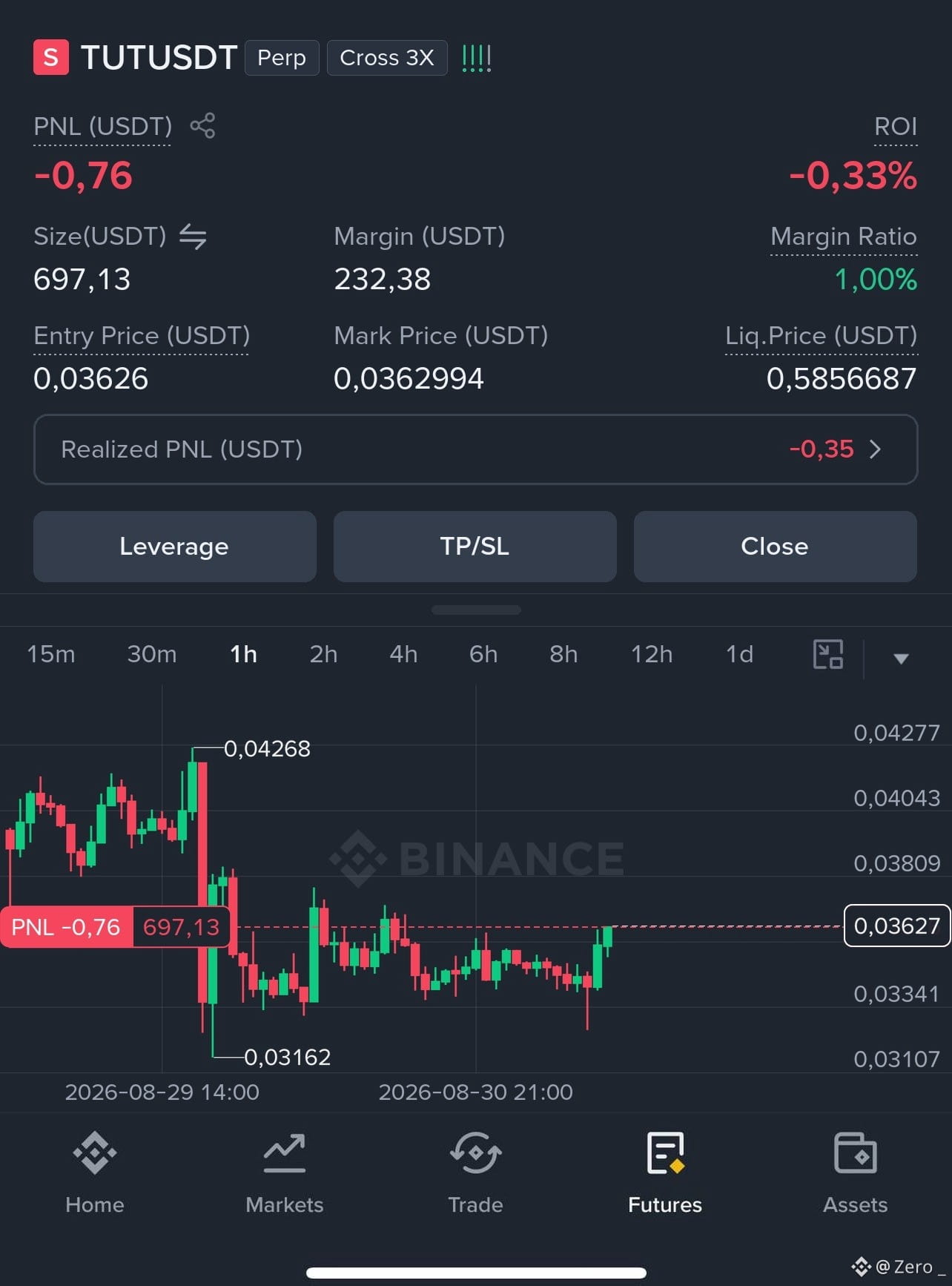The width and height of the screenshot is (952, 1286).
Task: Tap the large -0,76 PNL value
Action: 83,176
